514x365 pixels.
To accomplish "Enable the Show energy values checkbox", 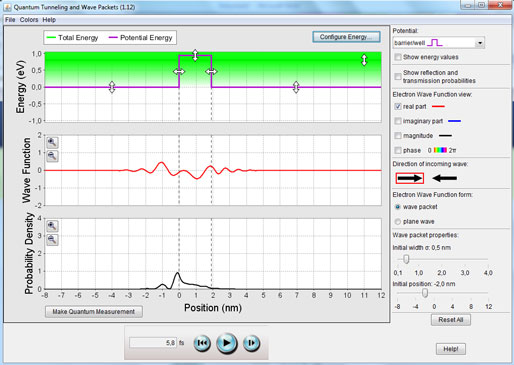I will tap(398, 57).
